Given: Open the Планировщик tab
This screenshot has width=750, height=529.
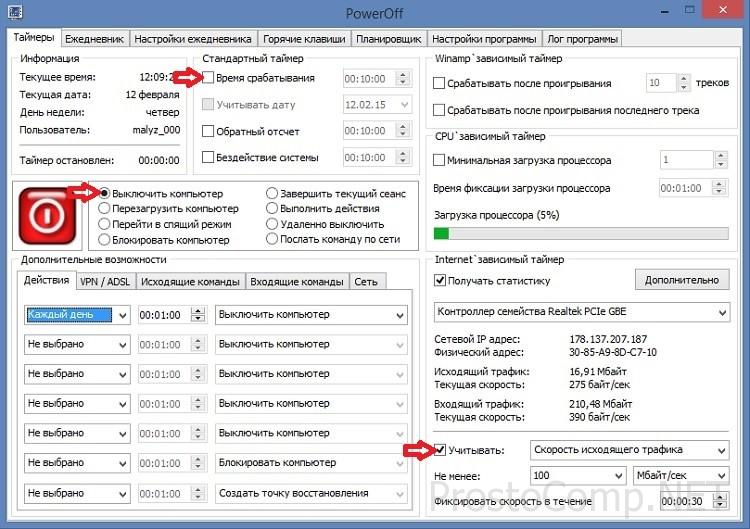Looking at the screenshot, I should coord(388,39).
